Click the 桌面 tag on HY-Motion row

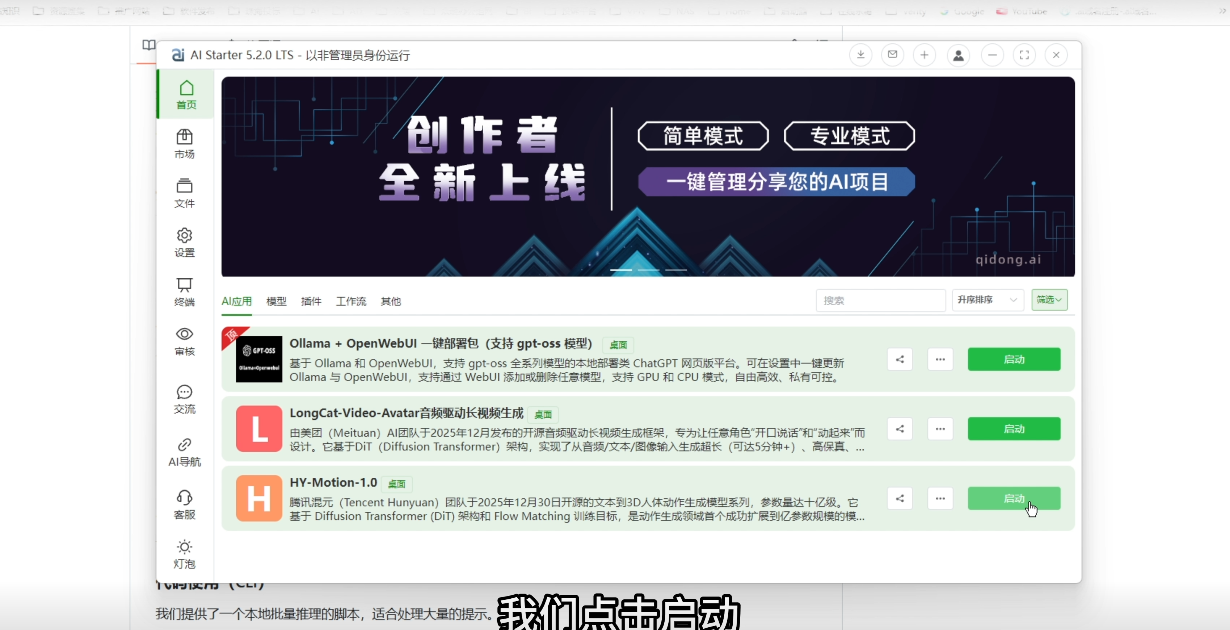(397, 484)
